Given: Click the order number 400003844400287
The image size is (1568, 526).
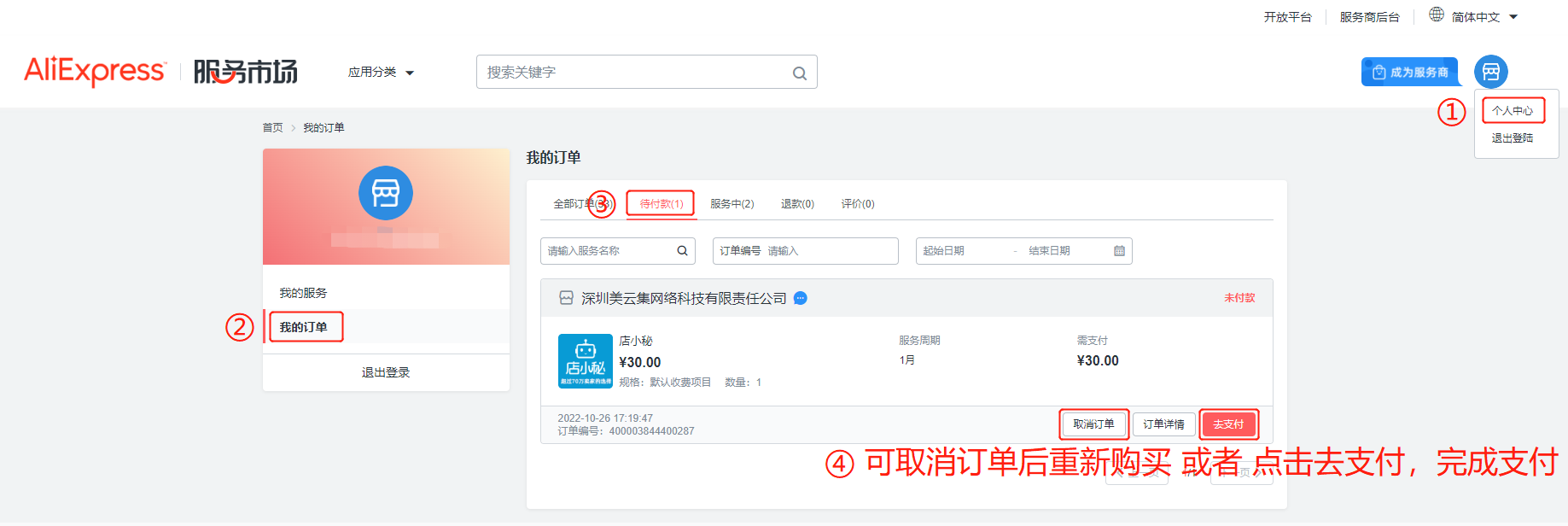Looking at the screenshot, I should [651, 431].
